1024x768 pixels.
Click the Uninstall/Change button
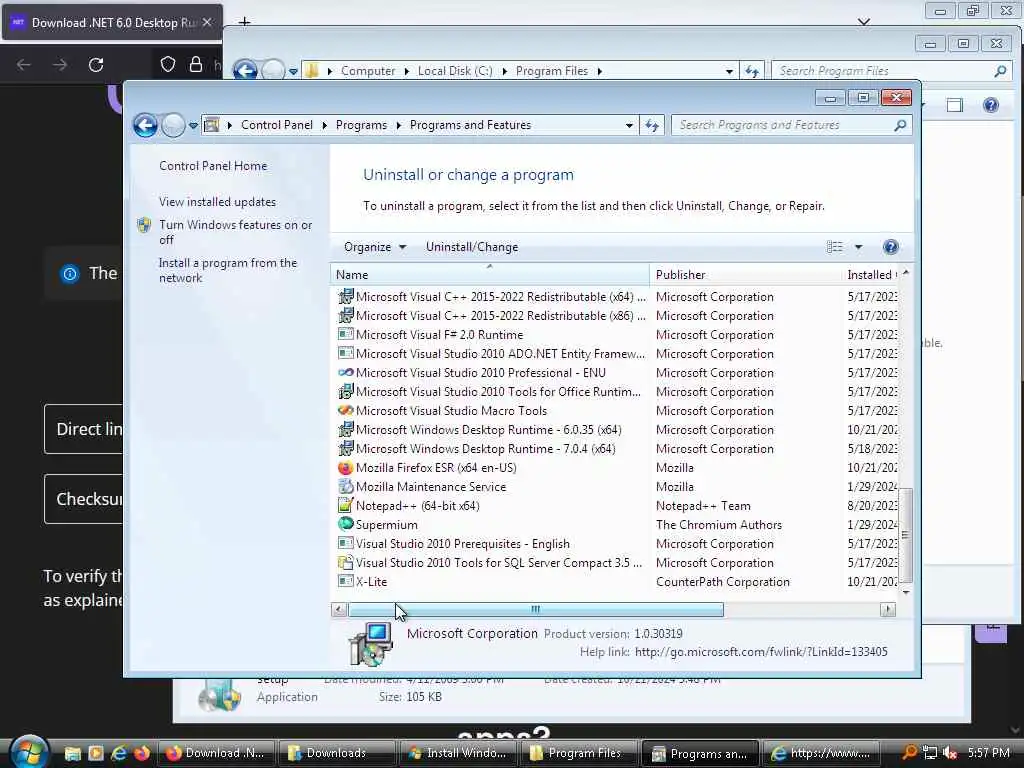click(x=472, y=247)
